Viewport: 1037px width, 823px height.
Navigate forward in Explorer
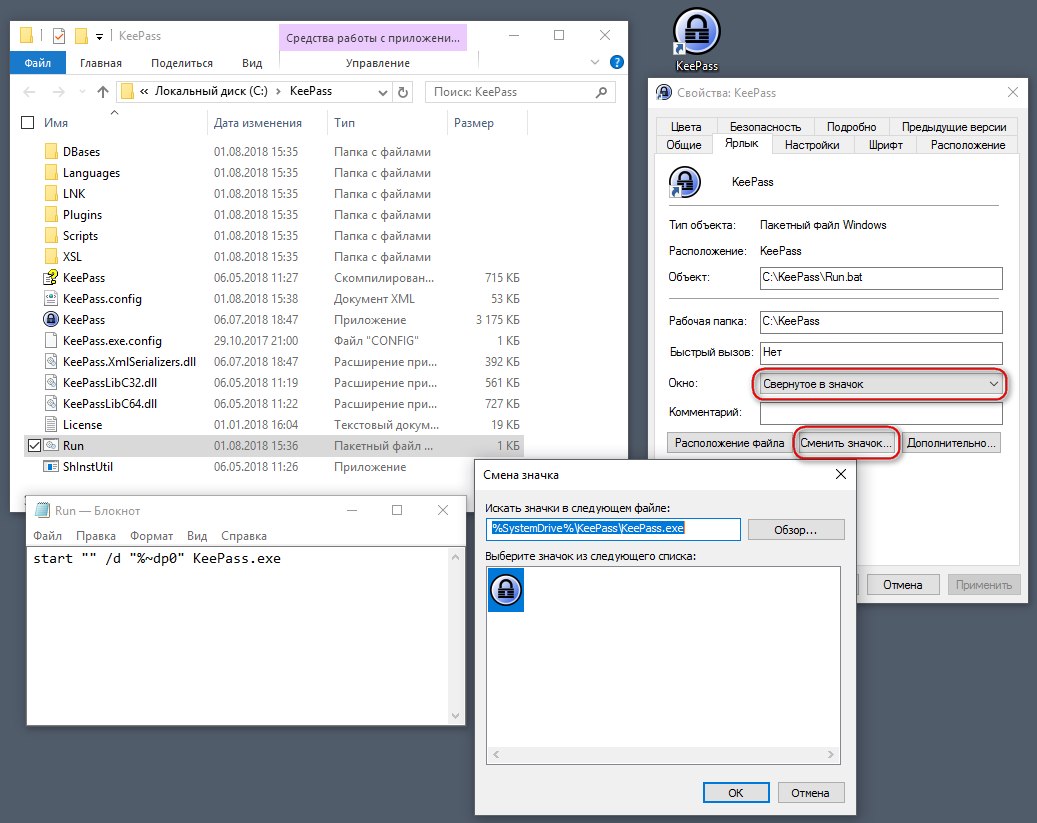point(58,92)
